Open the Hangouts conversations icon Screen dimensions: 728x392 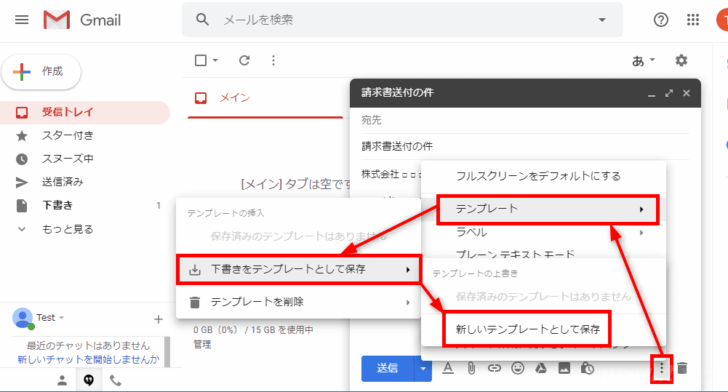[89, 381]
